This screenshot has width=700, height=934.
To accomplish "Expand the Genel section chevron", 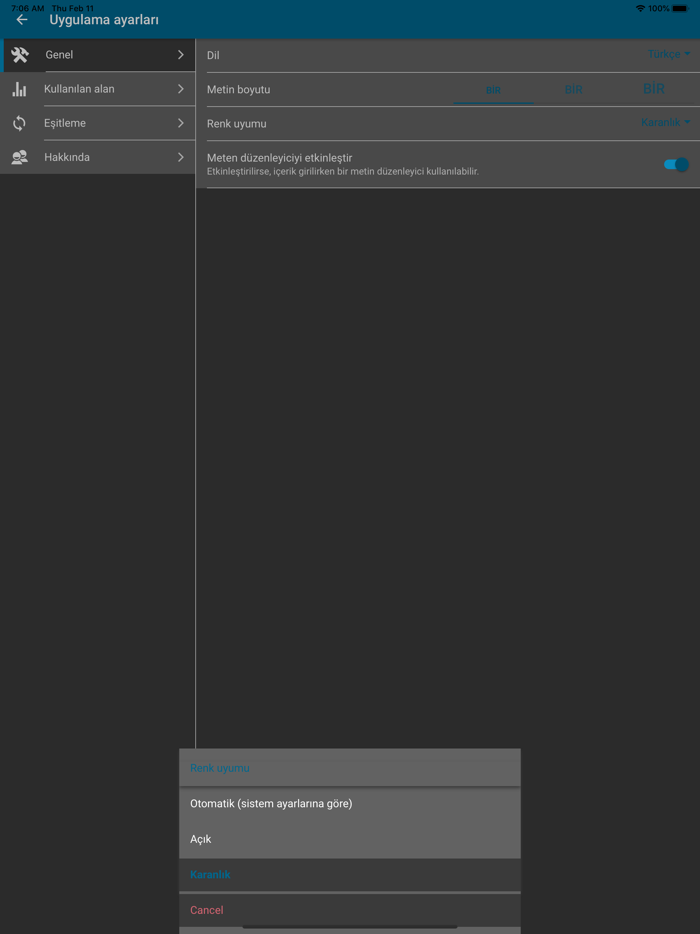I will pyautogui.click(x=181, y=55).
